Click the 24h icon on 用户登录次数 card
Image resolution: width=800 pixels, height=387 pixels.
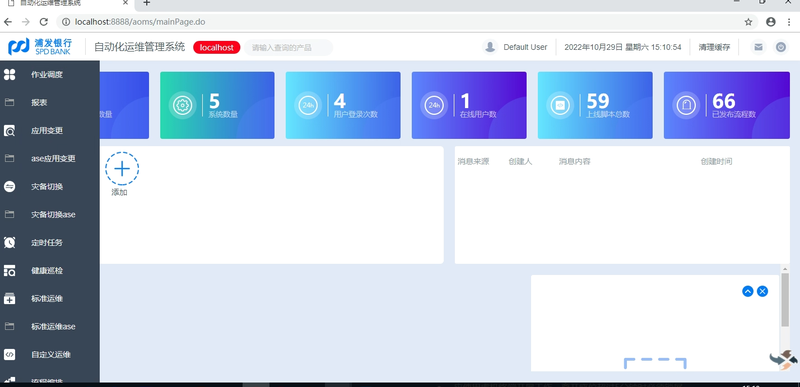[x=308, y=105]
